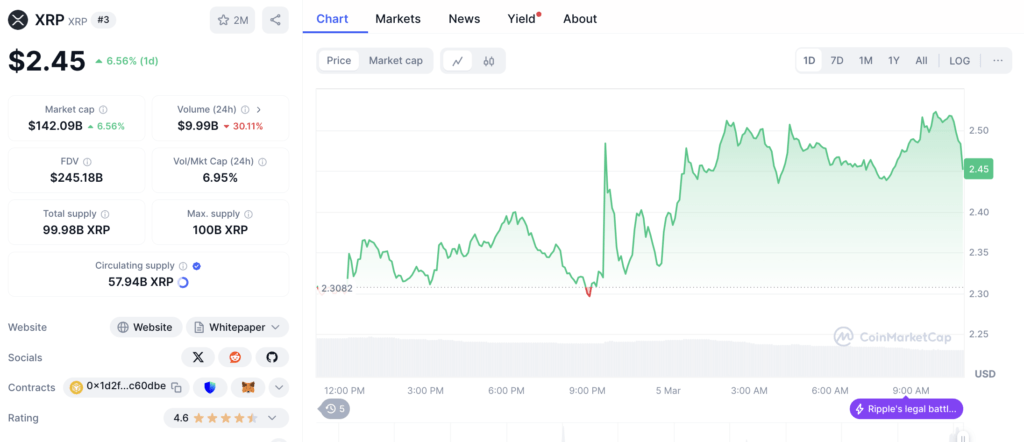The width and height of the screenshot is (1024, 442).
Task: Add XRP to watchlist via star button
Action: [232, 20]
